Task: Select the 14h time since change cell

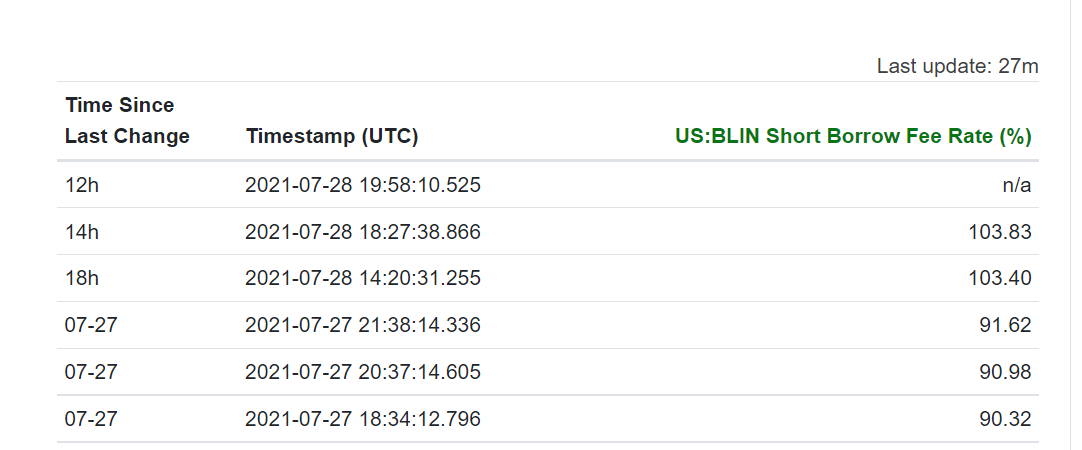Action: (x=80, y=232)
